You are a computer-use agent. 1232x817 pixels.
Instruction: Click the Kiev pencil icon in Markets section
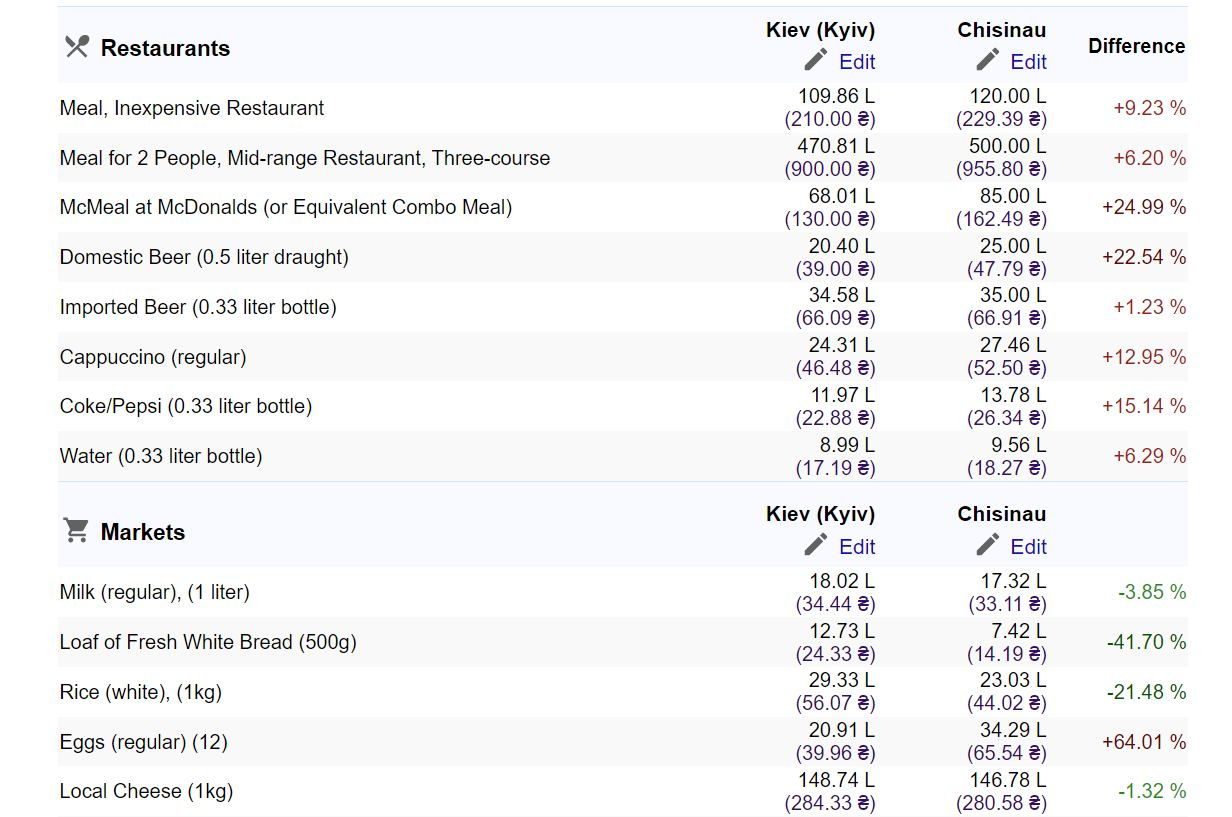(x=816, y=545)
